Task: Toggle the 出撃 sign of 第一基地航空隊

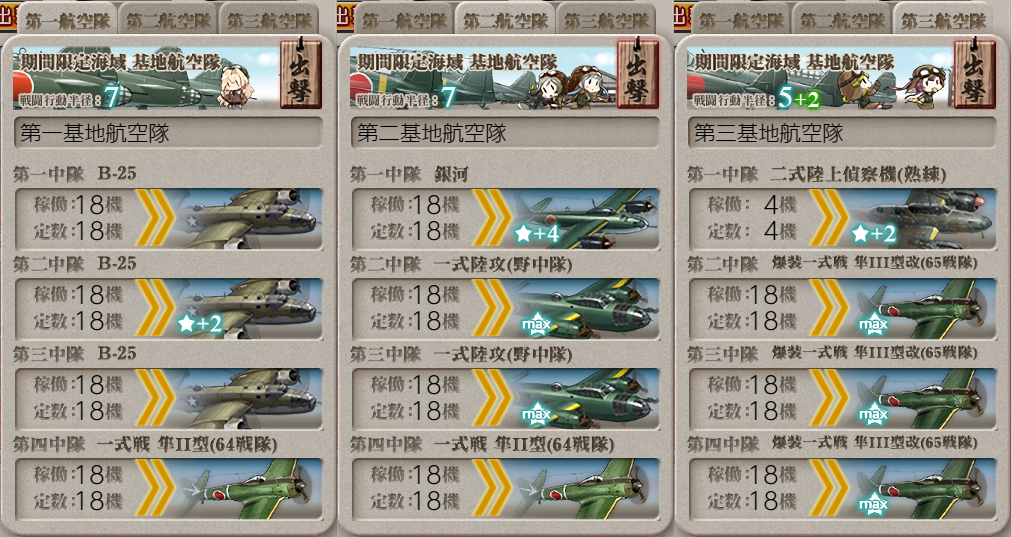Action: (301, 73)
